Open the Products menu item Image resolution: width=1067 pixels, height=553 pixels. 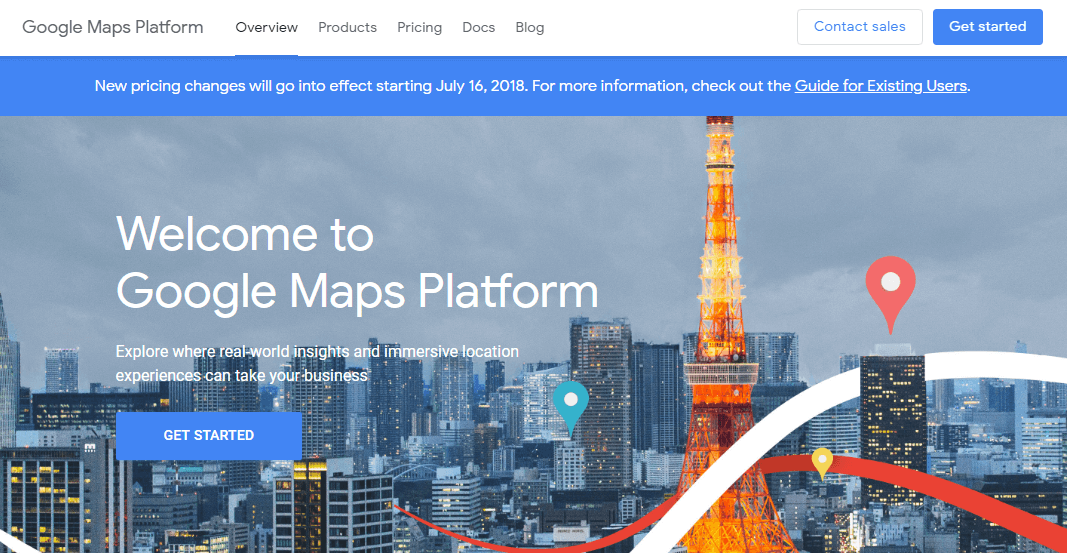point(347,27)
